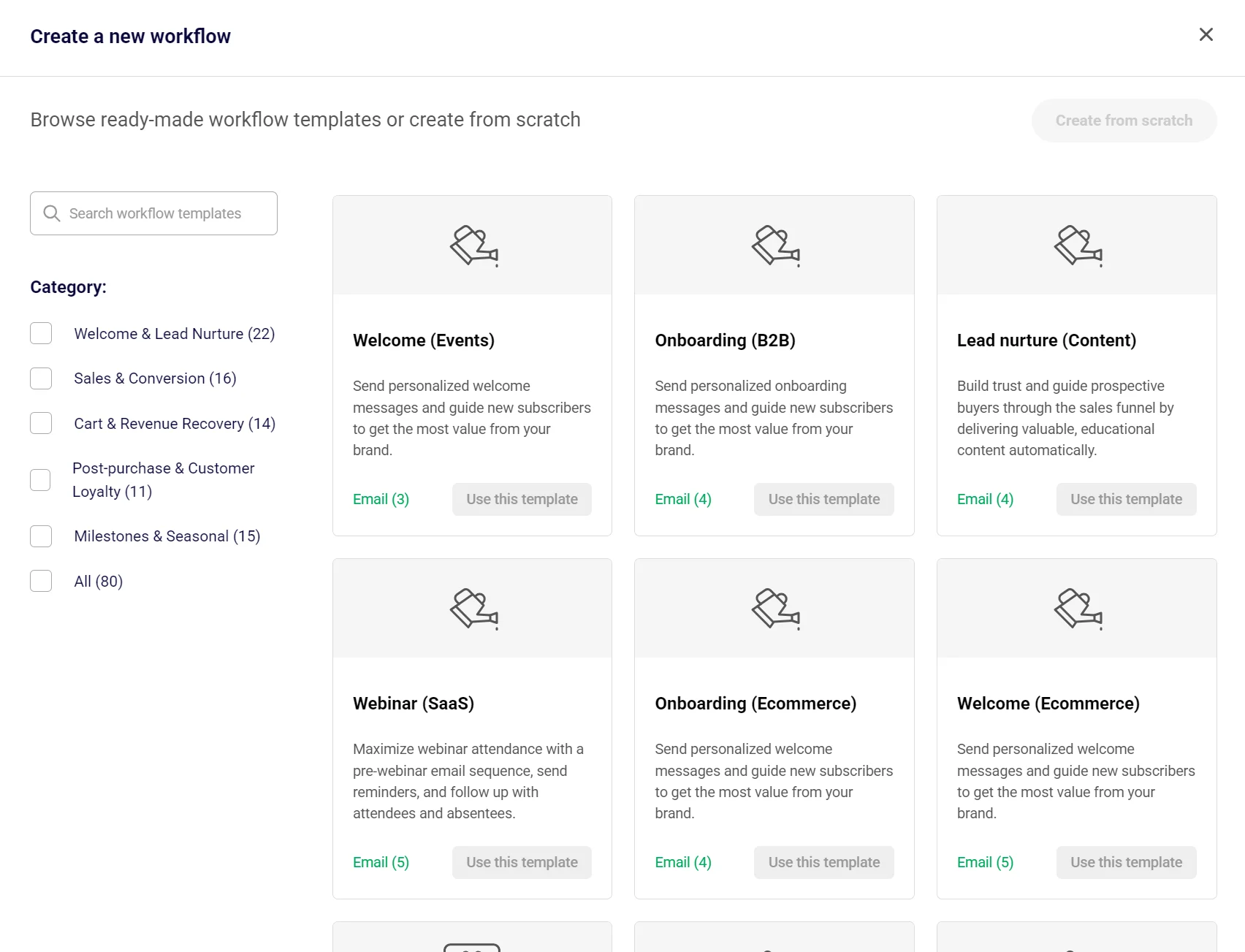
Task: Check the Welcome & Lead Nurture category
Action: pyautogui.click(x=41, y=333)
